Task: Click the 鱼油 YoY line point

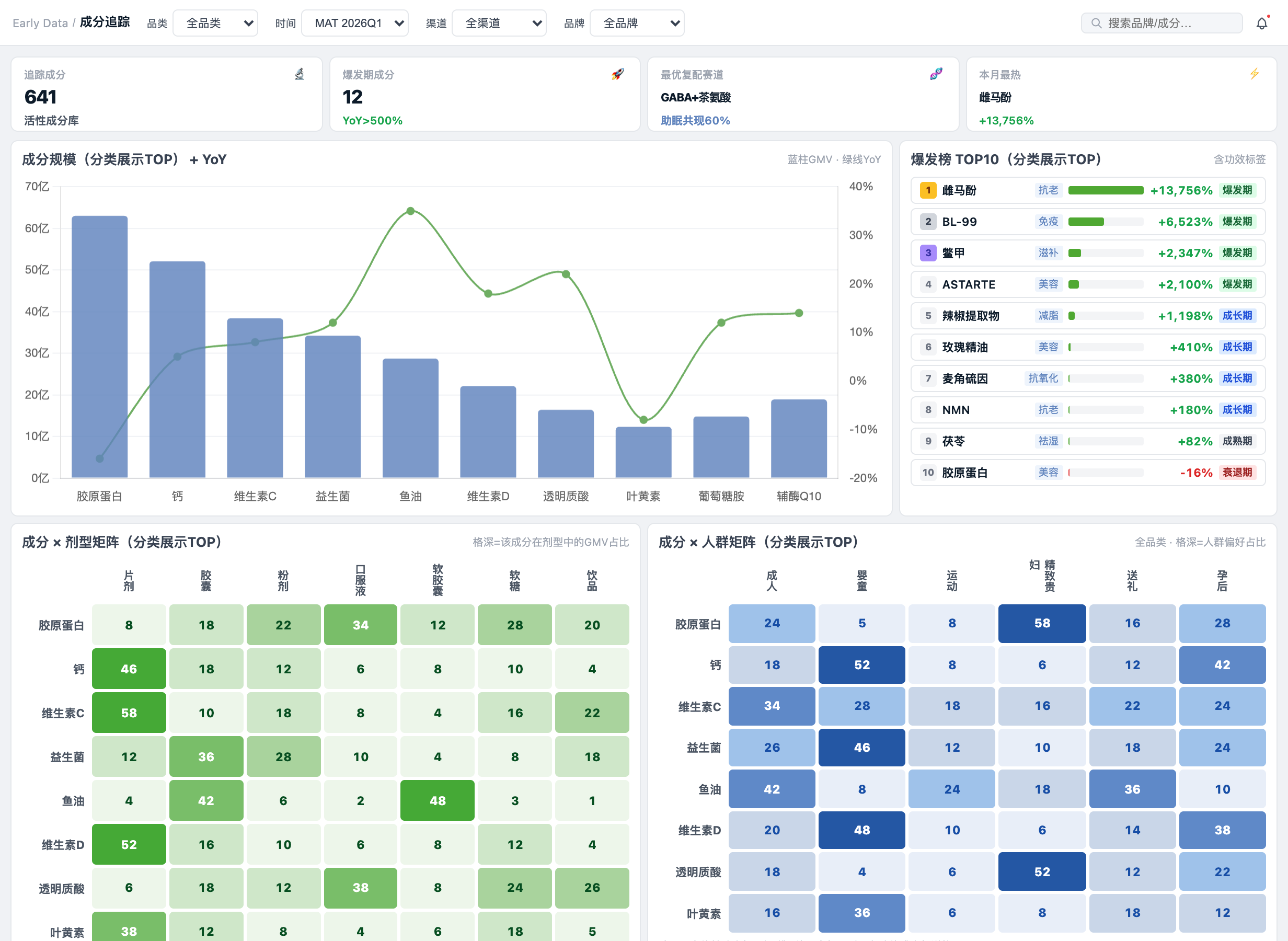Action: coord(410,211)
